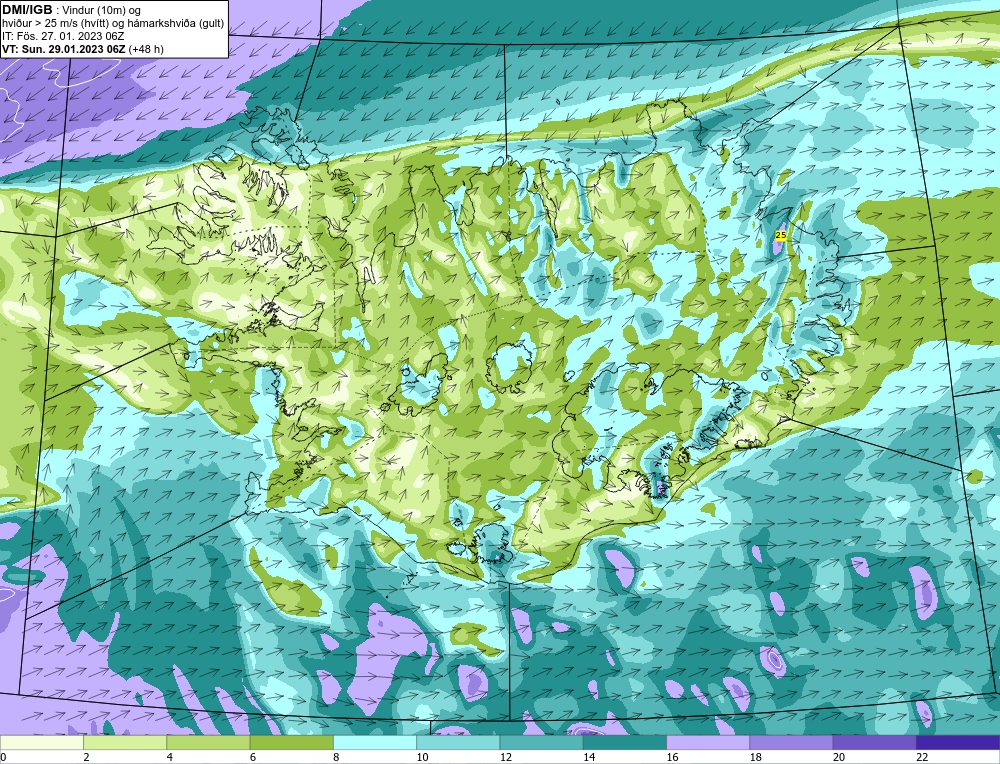Click the legend scale number 8
Viewport: 1000px width, 764px height.
click(336, 758)
